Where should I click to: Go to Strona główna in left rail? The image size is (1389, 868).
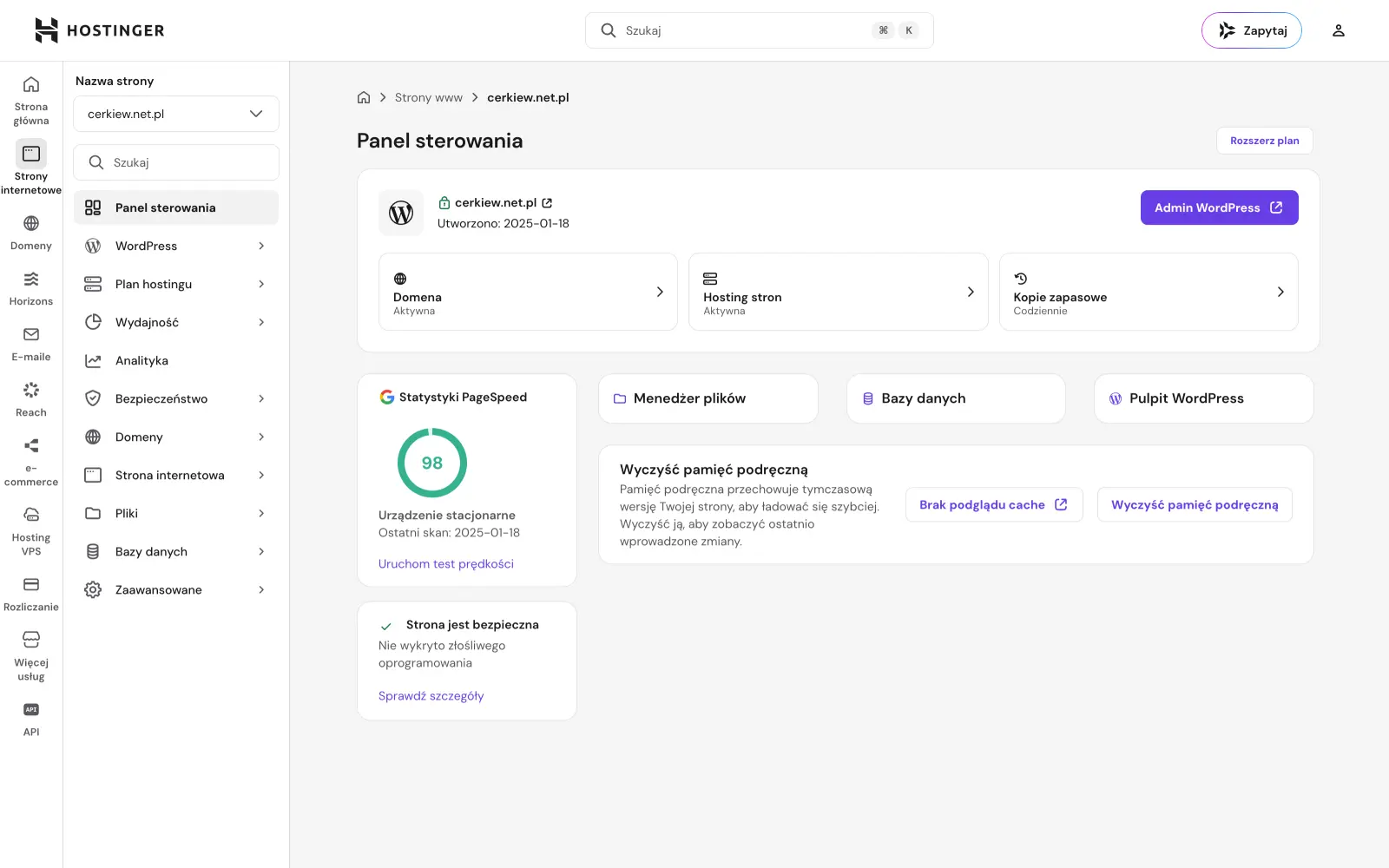(x=31, y=100)
